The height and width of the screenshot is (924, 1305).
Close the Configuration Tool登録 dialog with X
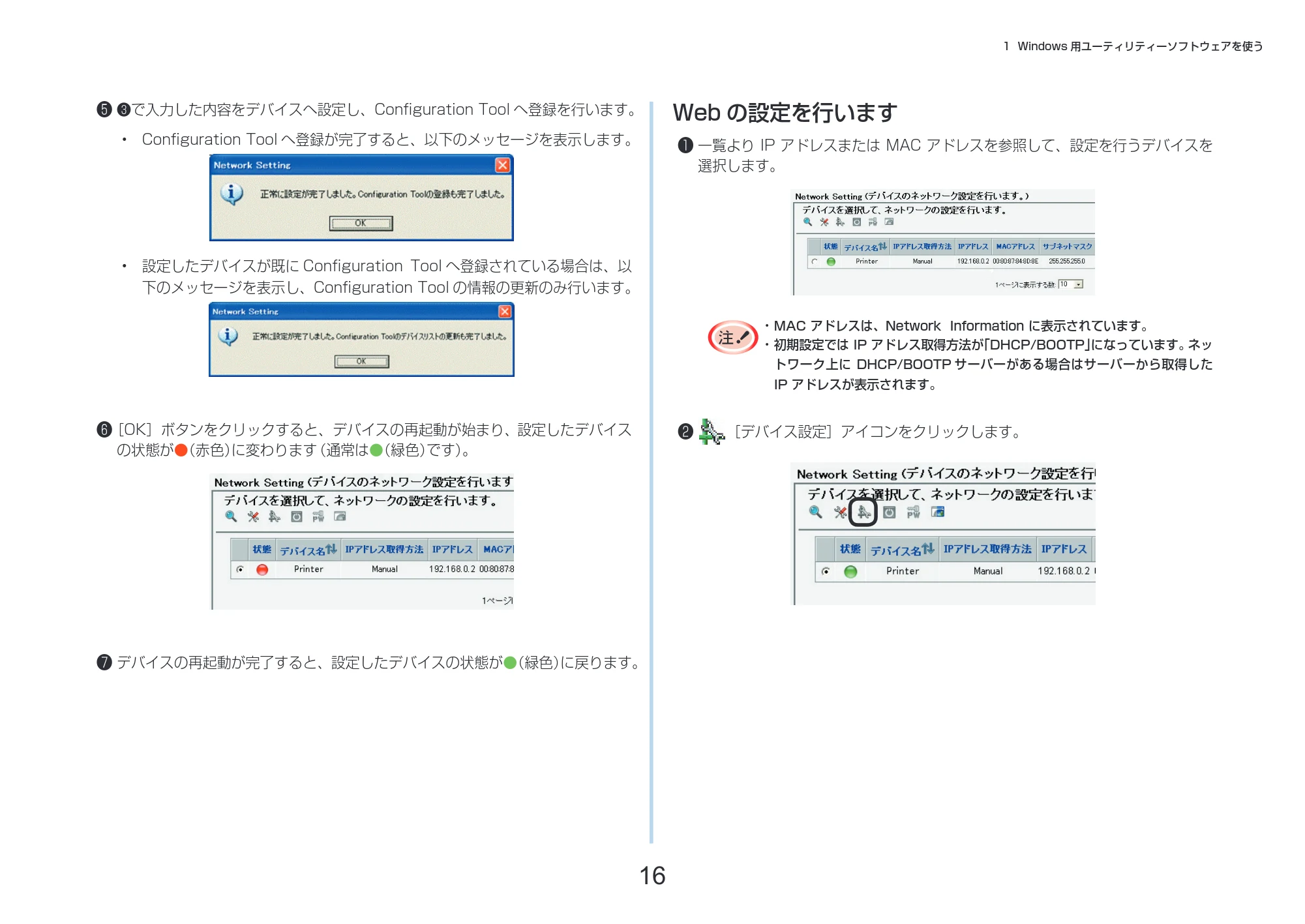(502, 165)
